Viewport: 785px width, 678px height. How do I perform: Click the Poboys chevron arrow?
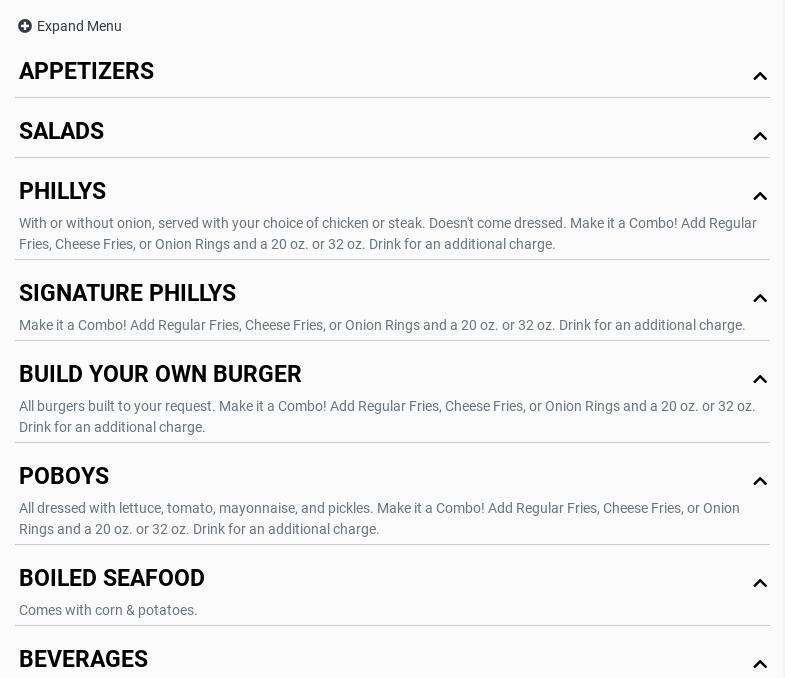click(x=760, y=481)
